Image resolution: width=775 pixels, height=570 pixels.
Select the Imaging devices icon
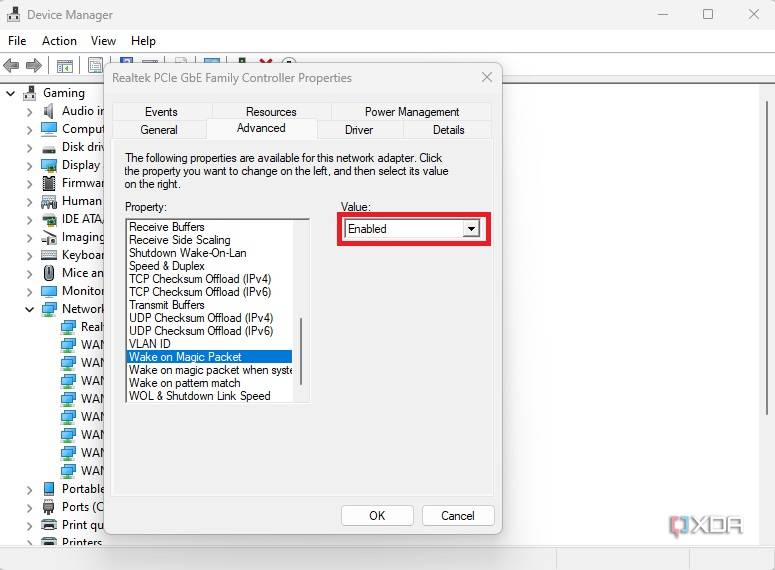point(49,237)
